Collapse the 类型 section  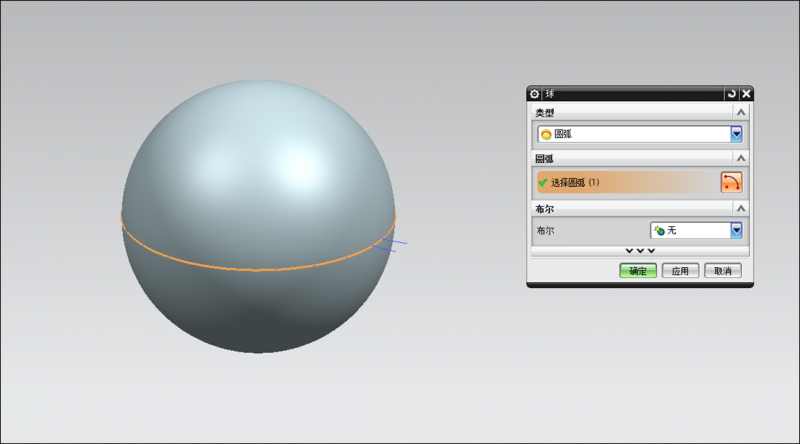coord(741,112)
